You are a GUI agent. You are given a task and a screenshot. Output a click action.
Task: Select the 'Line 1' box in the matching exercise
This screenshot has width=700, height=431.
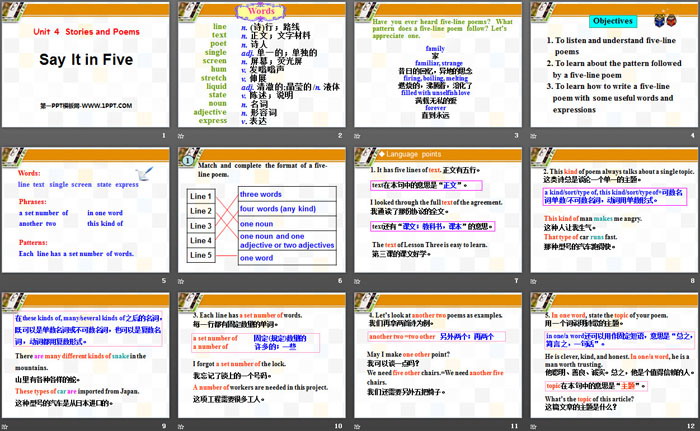[201, 196]
